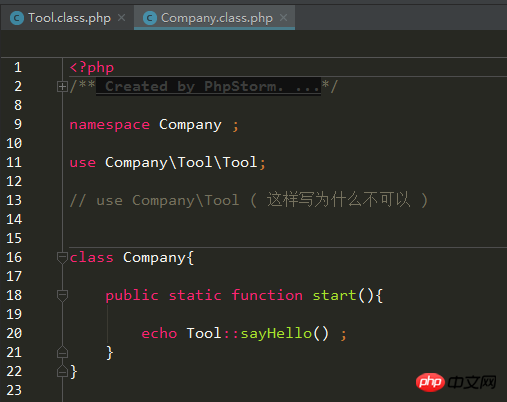Click the namespace keyword on line 9
Viewport: 507px width, 402px height.
(x=110, y=125)
